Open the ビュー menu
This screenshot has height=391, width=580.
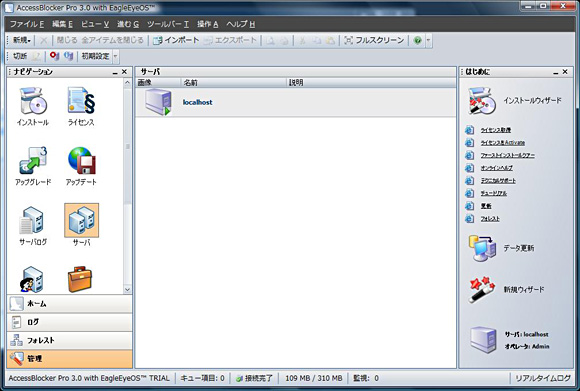[x=95, y=24]
